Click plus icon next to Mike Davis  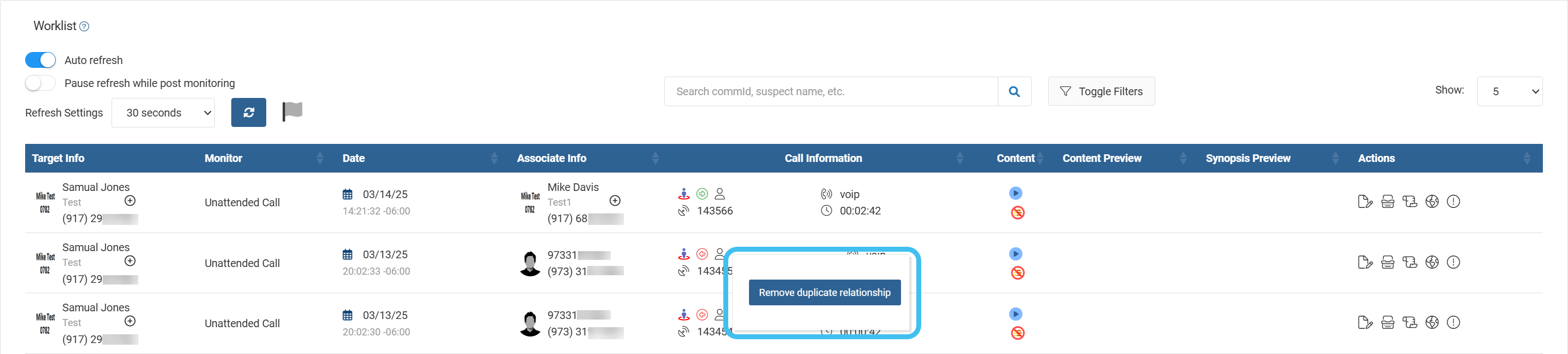pyautogui.click(x=615, y=201)
